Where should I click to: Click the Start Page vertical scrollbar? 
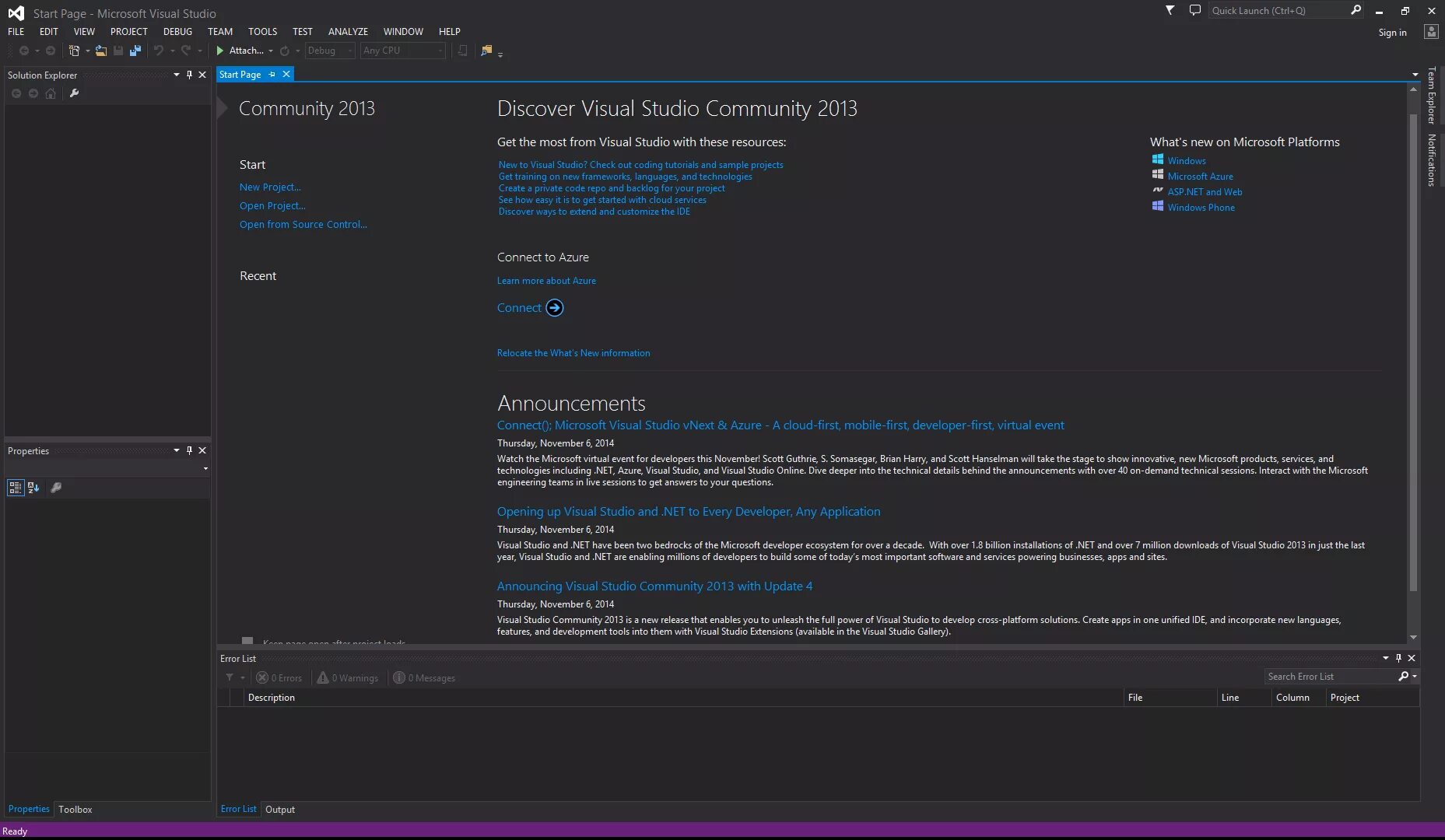tap(1413, 352)
